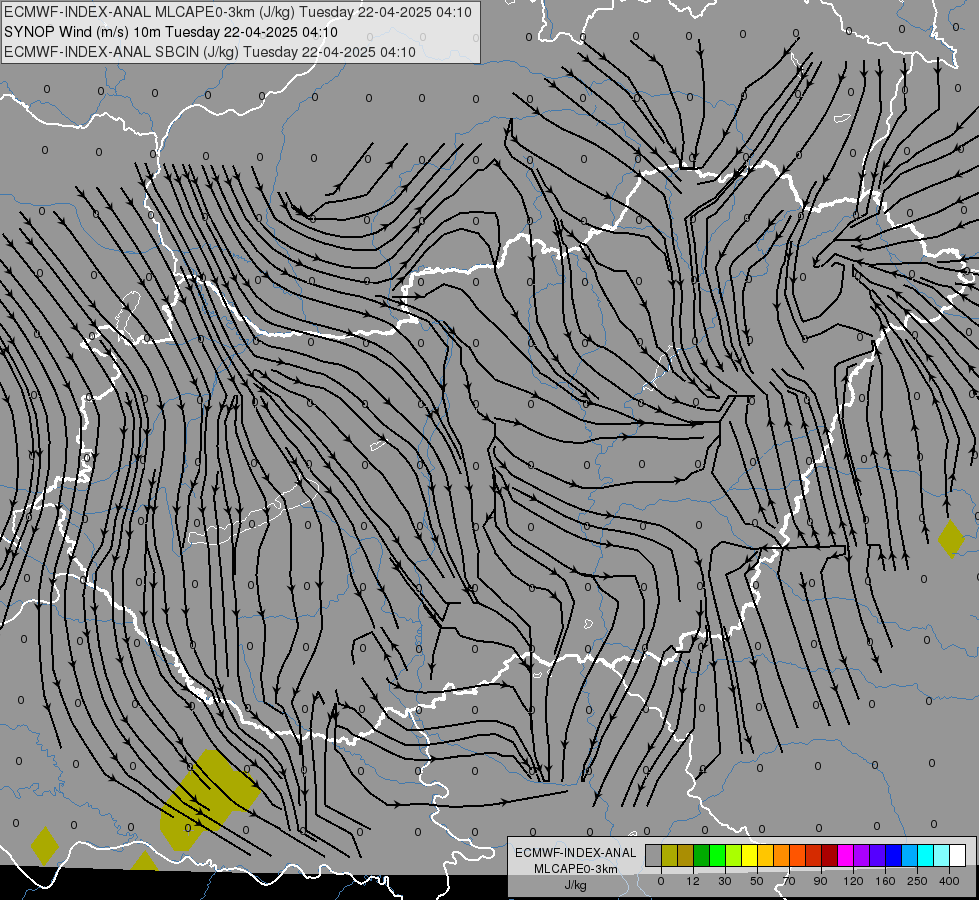Image resolution: width=979 pixels, height=900 pixels.
Task: Select the 70 value on the legend scale
Action: [789, 881]
